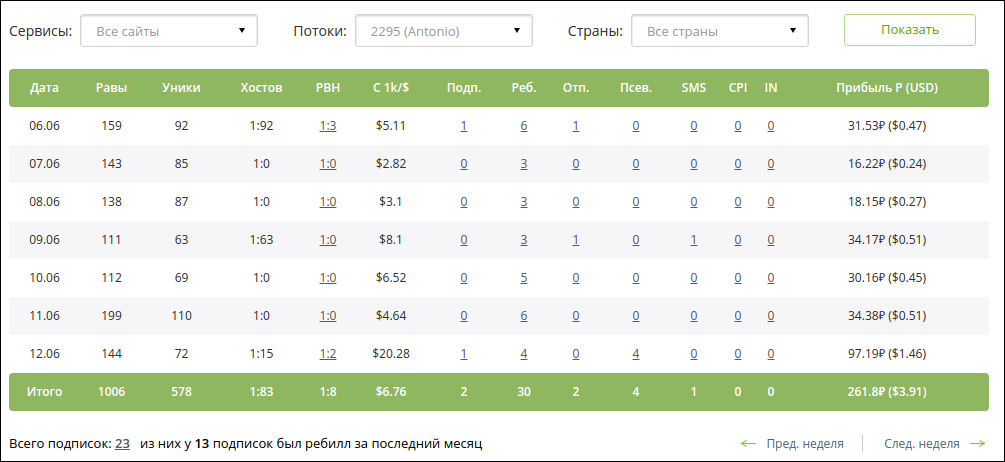Open the 1:3 РВН link for 06.06
The image size is (1005, 462).
[328, 126]
